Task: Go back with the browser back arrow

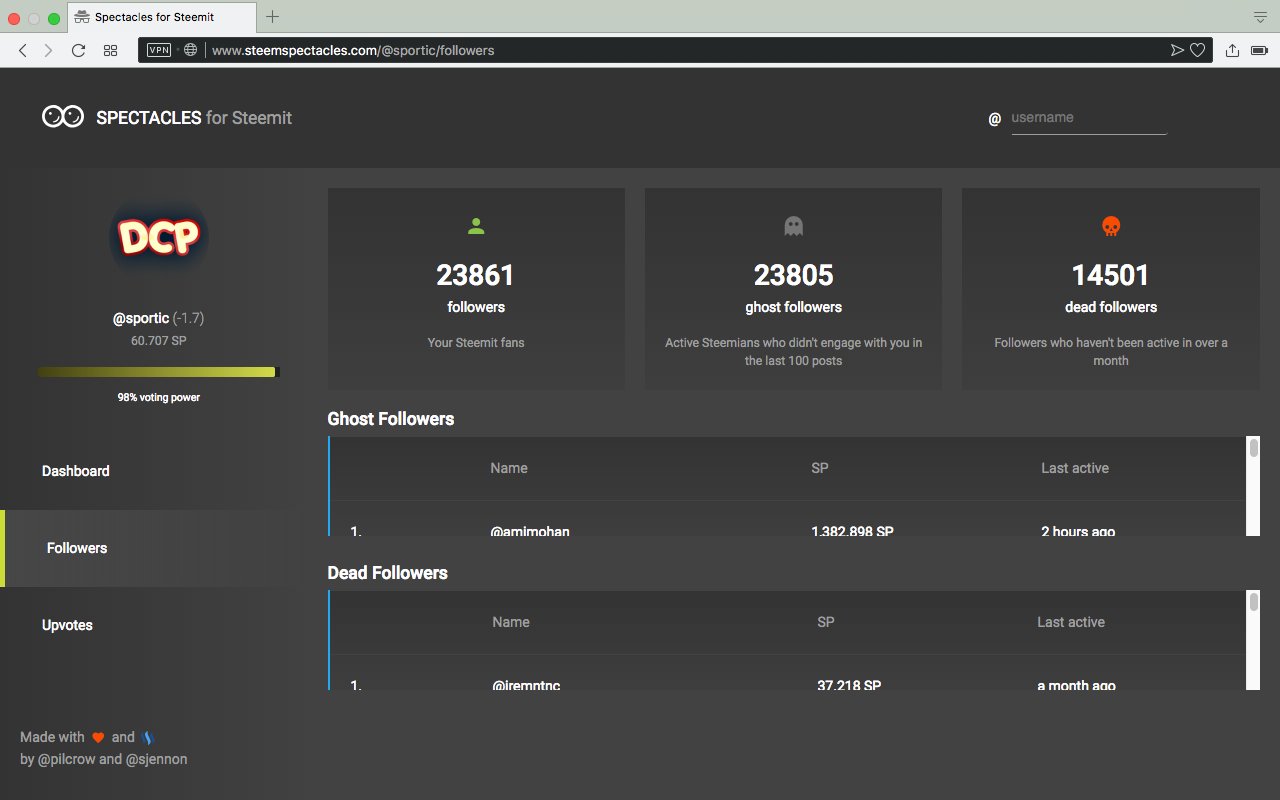Action: [23, 50]
